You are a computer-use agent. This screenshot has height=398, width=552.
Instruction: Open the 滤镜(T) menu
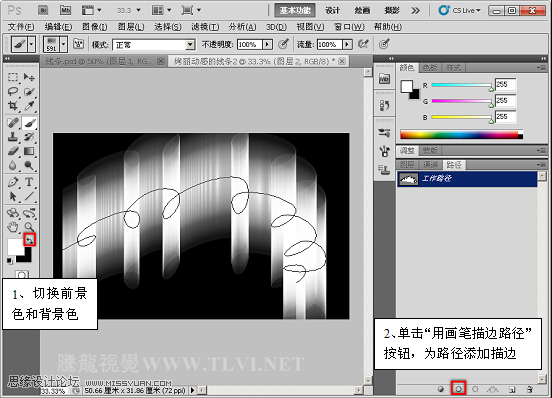pos(205,27)
